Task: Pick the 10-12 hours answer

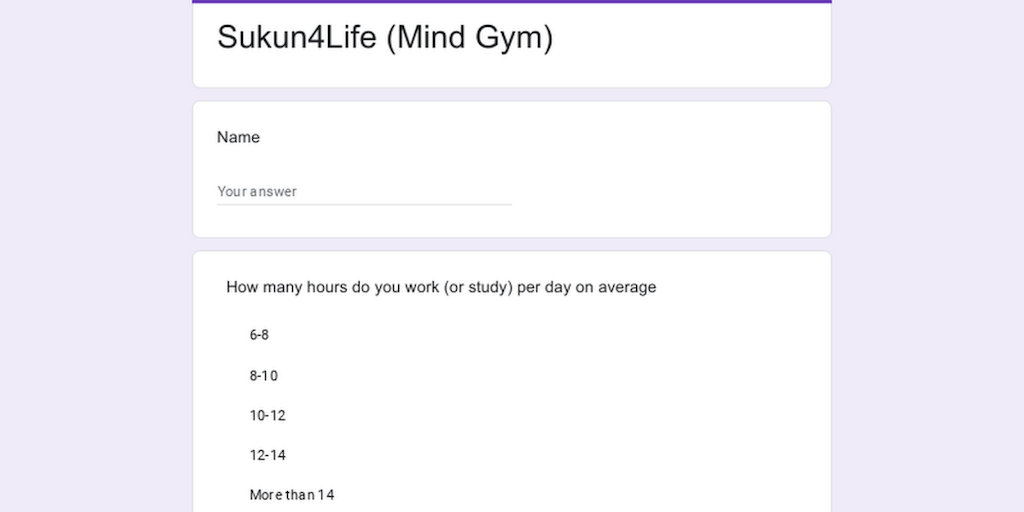Action: [x=267, y=415]
